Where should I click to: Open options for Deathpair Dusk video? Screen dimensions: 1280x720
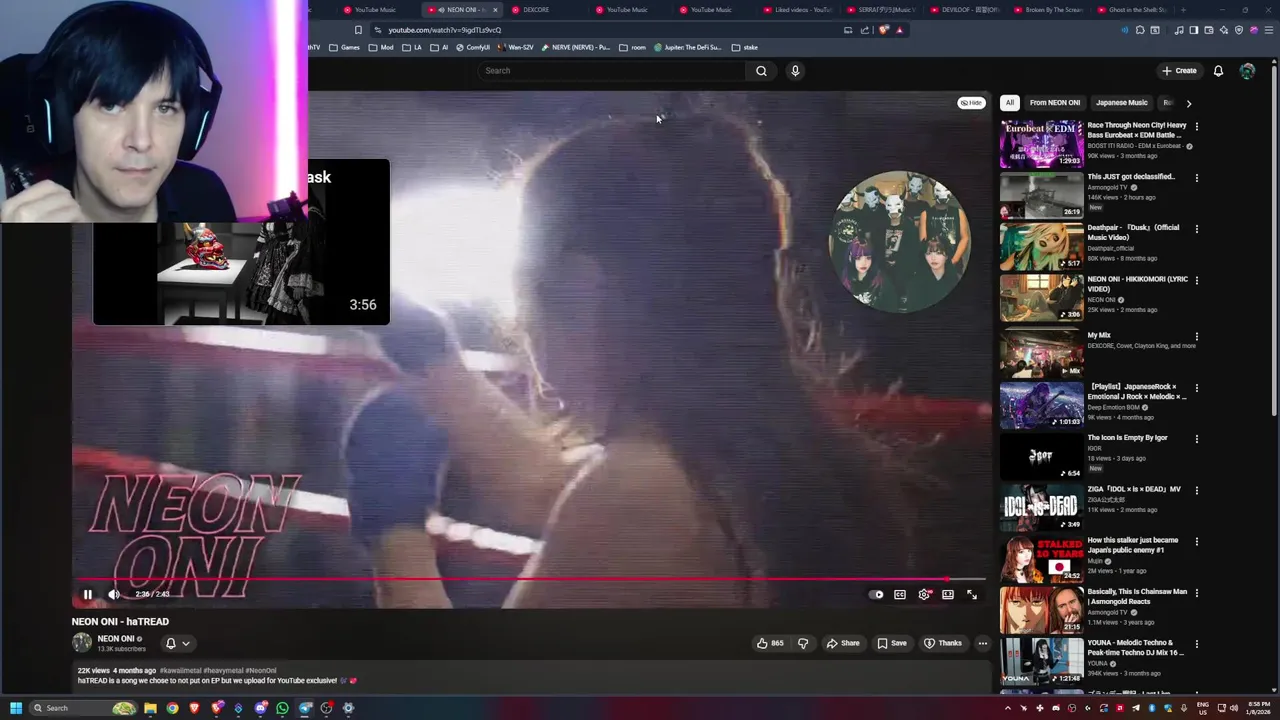click(x=1196, y=229)
